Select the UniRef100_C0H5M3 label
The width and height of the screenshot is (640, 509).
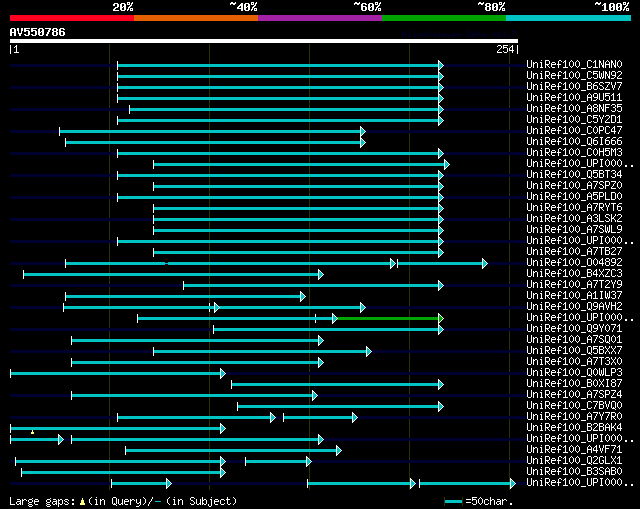(x=574, y=153)
